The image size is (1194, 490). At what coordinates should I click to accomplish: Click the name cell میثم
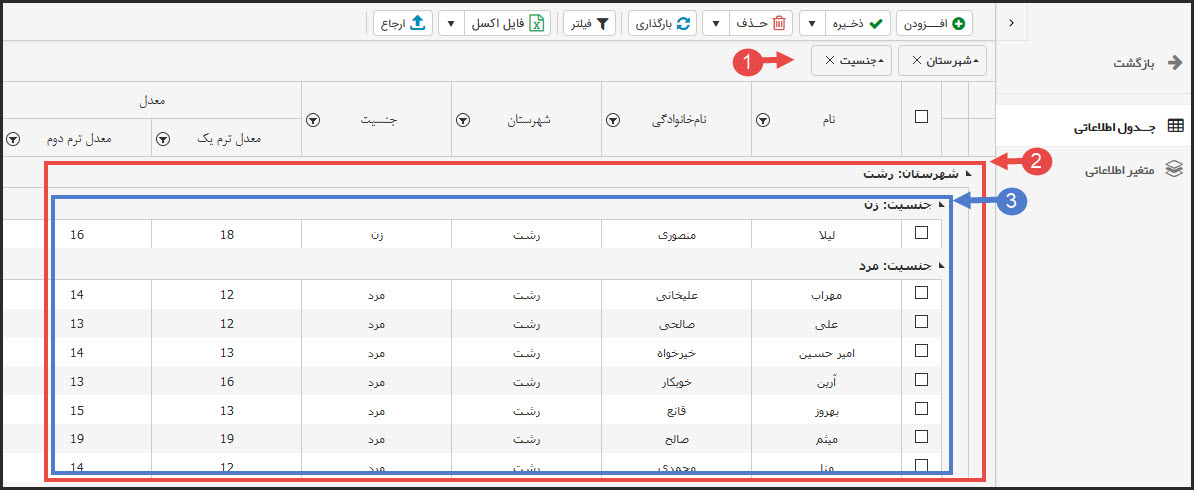point(826,440)
